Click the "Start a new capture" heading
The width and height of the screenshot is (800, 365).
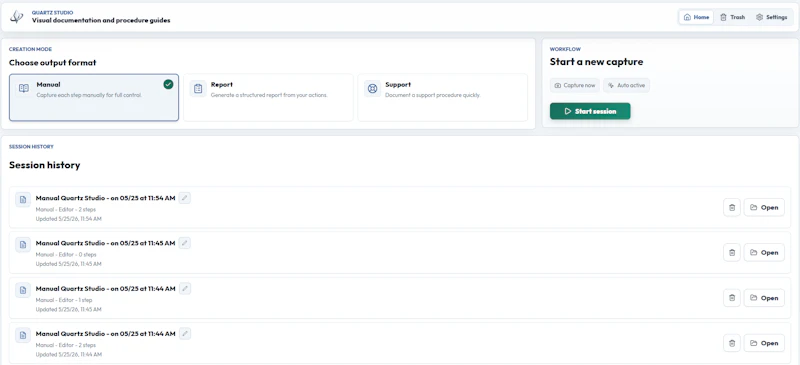[596, 62]
